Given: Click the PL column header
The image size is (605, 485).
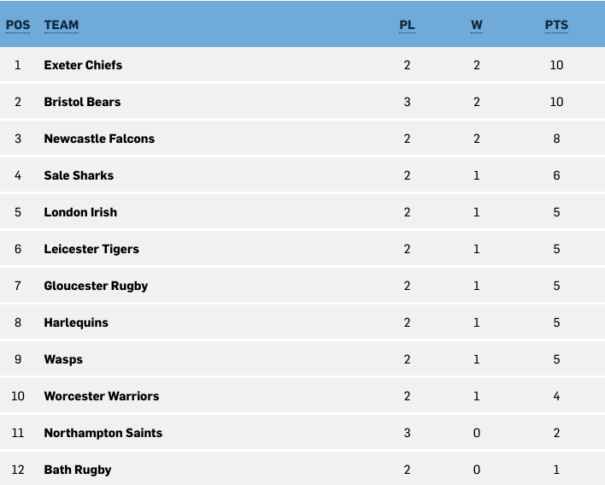Looking at the screenshot, I should point(407,25).
